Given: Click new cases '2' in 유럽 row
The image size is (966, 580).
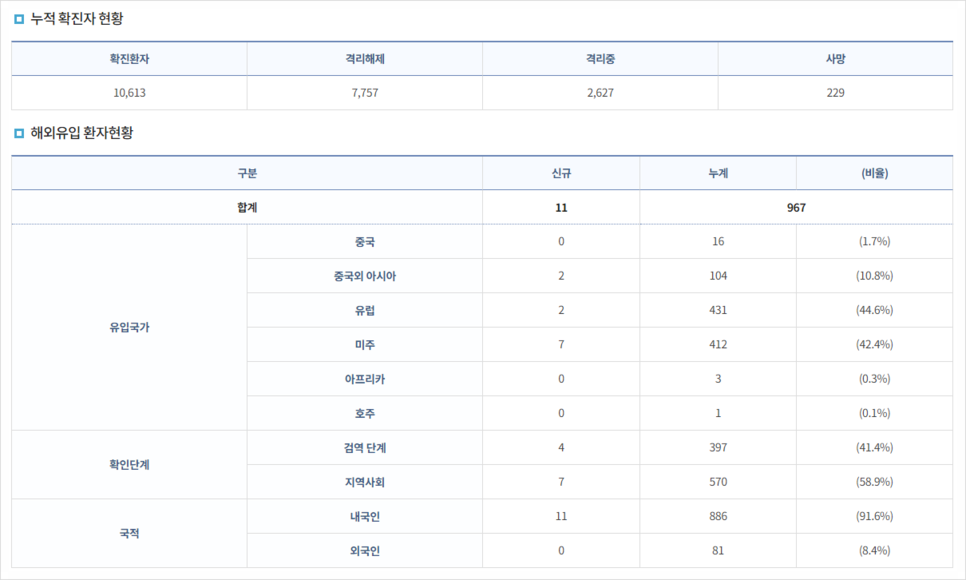Looking at the screenshot, I should pos(561,311).
